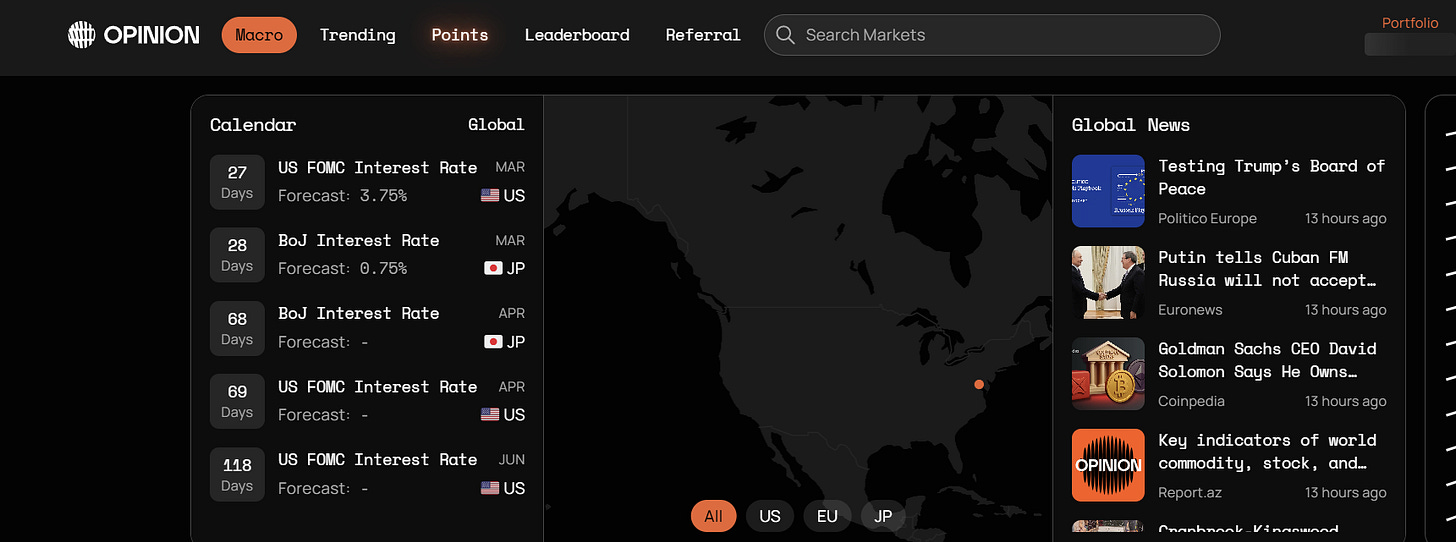Filter the map by US
The width and height of the screenshot is (1456, 542).
770,517
